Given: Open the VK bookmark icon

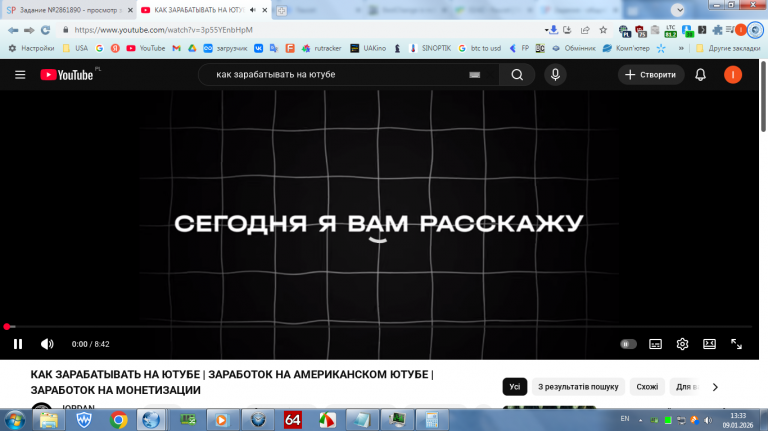Looking at the screenshot, I should coord(258,48).
